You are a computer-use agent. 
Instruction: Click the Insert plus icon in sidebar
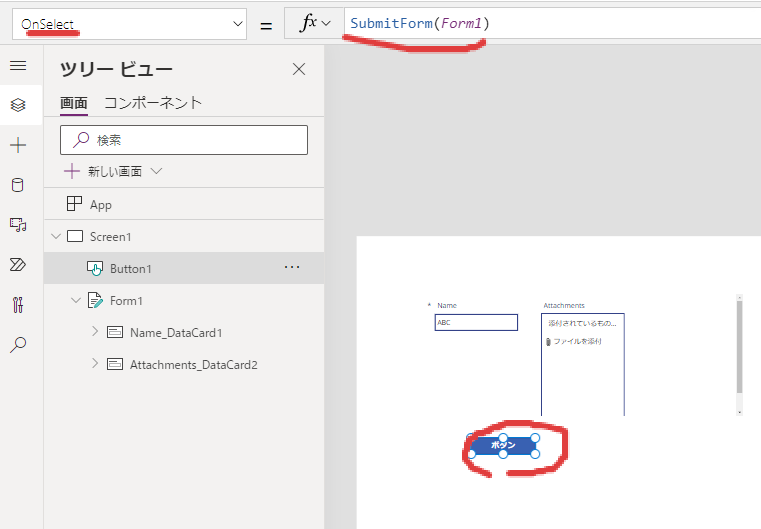(18, 145)
